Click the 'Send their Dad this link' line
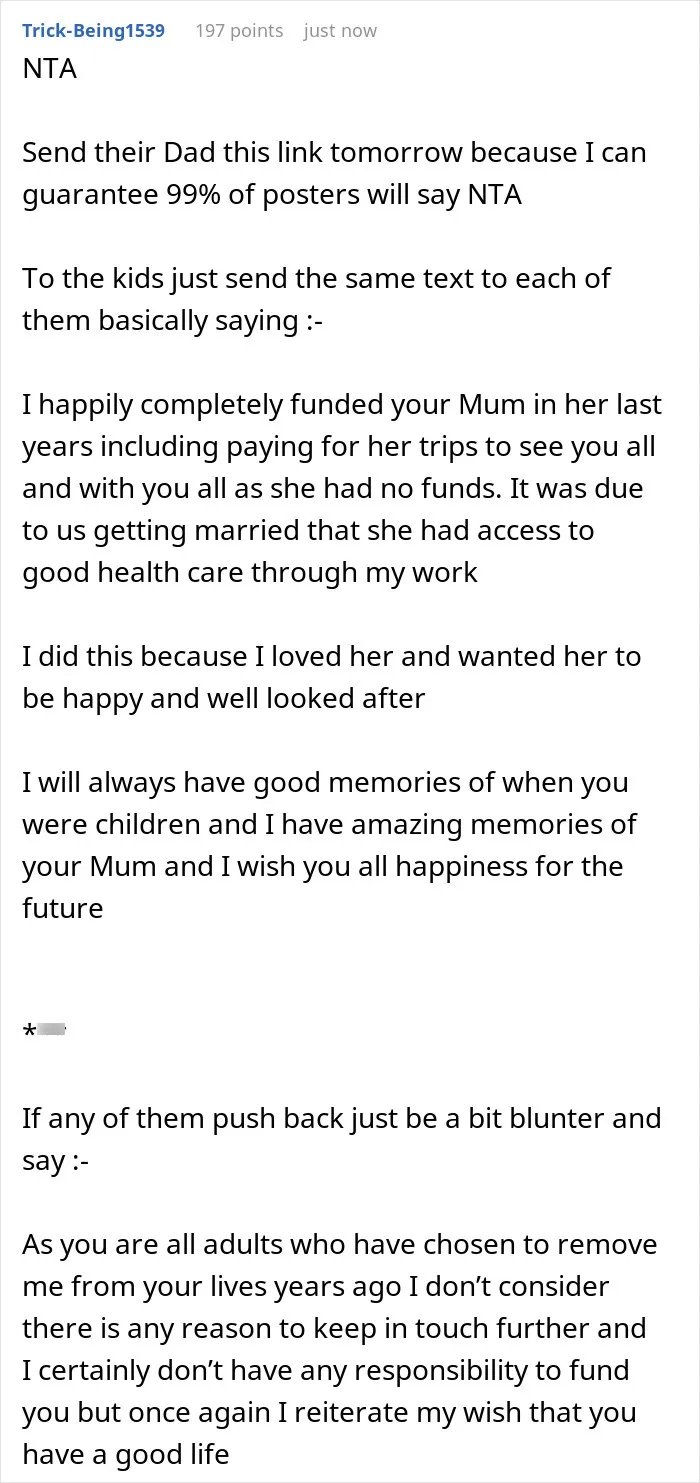The height and width of the screenshot is (1483, 700). tap(334, 153)
